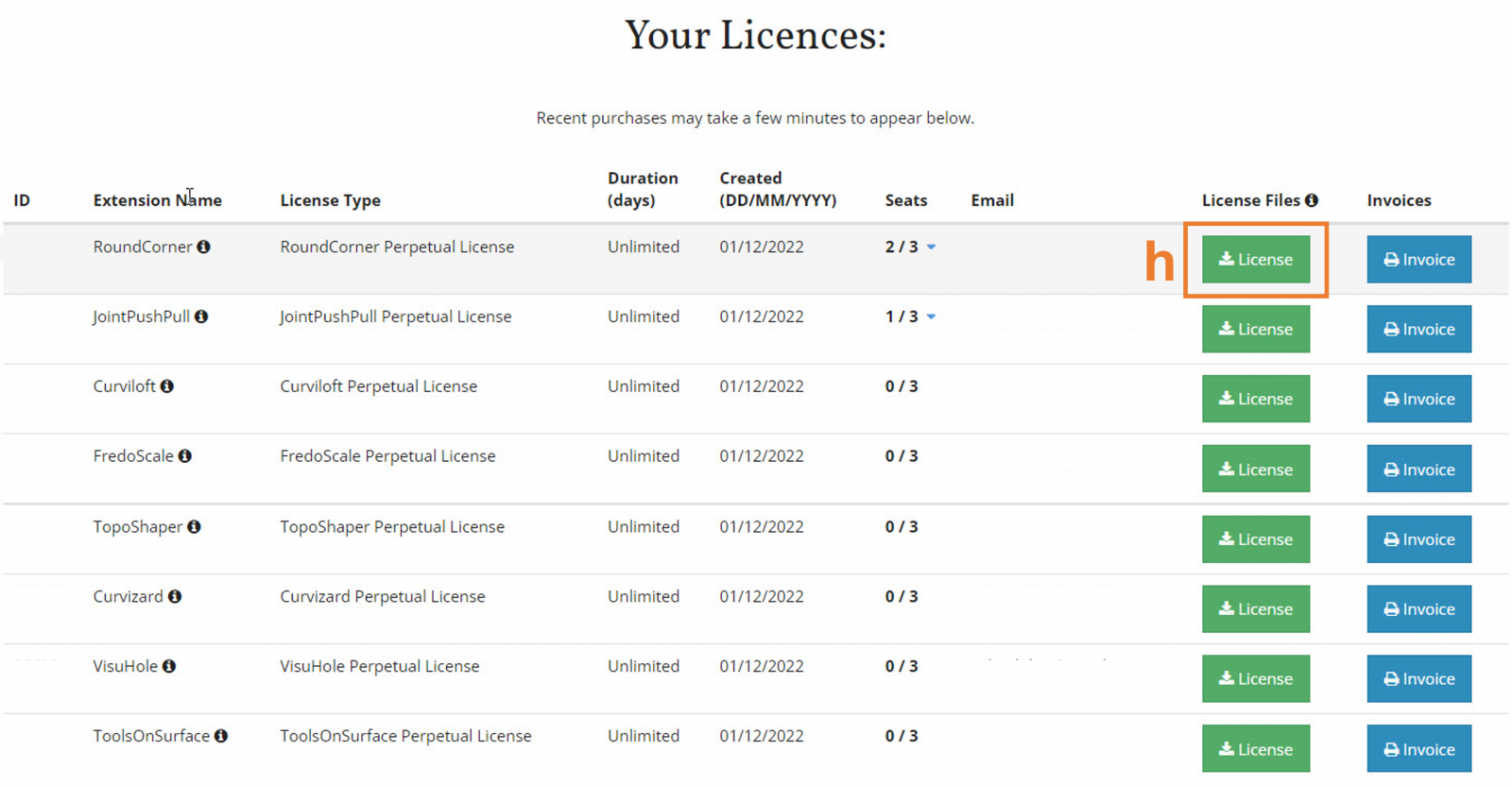
Task: Click the License Type column header
Action: coord(330,200)
